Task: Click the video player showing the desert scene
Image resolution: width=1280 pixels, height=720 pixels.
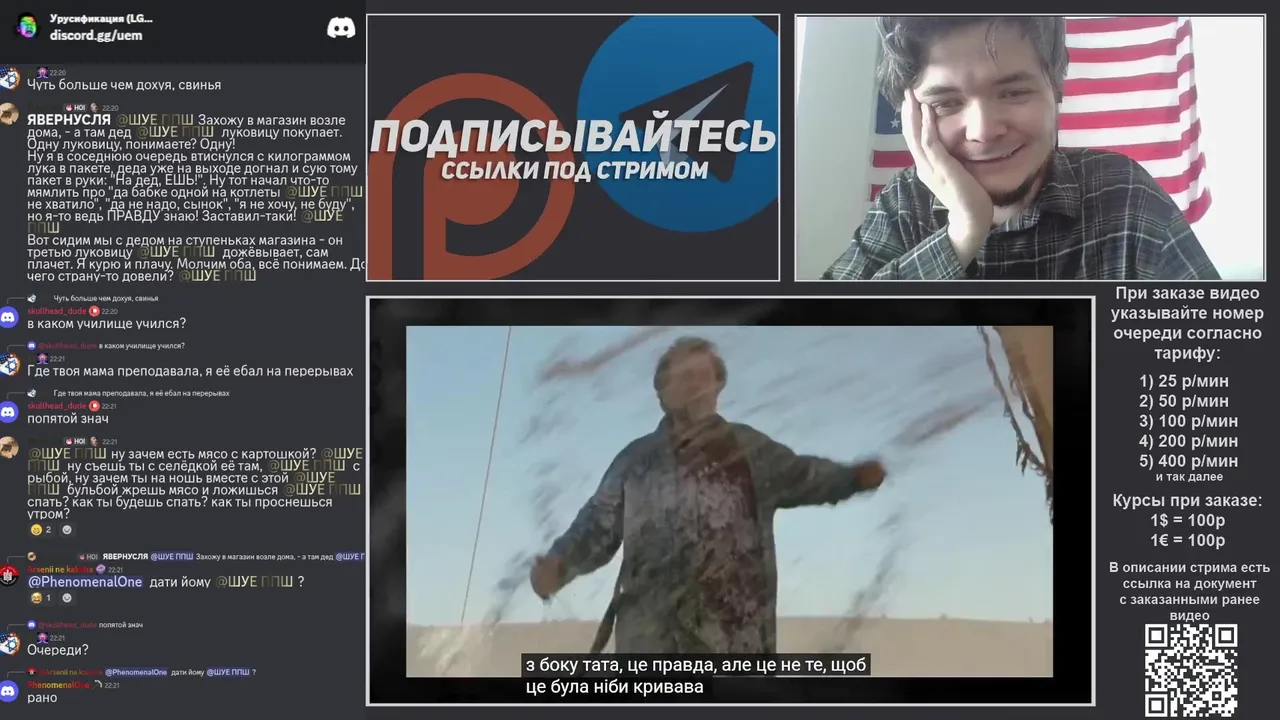Action: (x=729, y=501)
